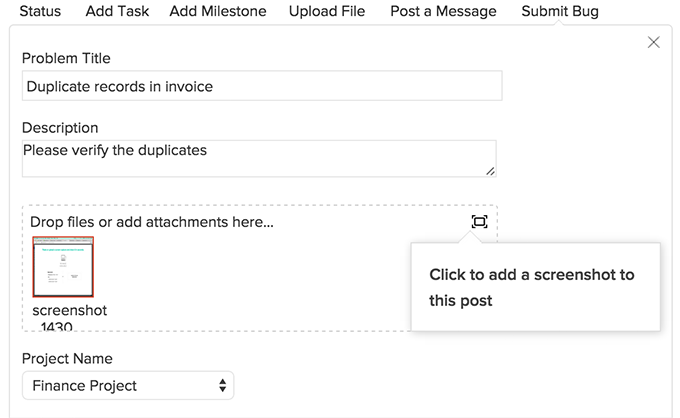680x418 pixels.
Task: Click into the Problem Title field
Action: [261, 86]
